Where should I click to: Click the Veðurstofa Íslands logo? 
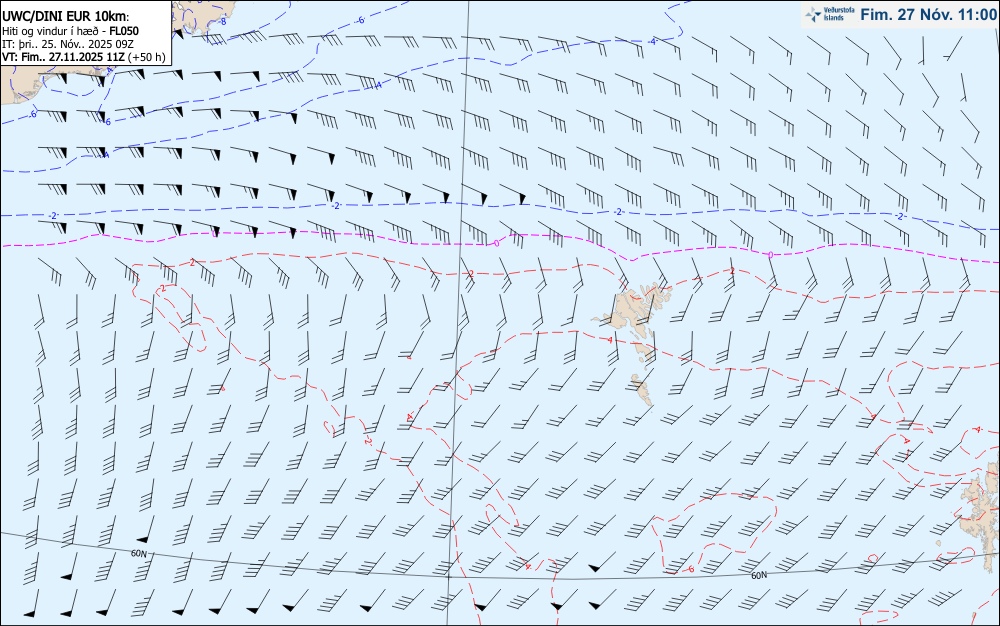pyautogui.click(x=830, y=14)
